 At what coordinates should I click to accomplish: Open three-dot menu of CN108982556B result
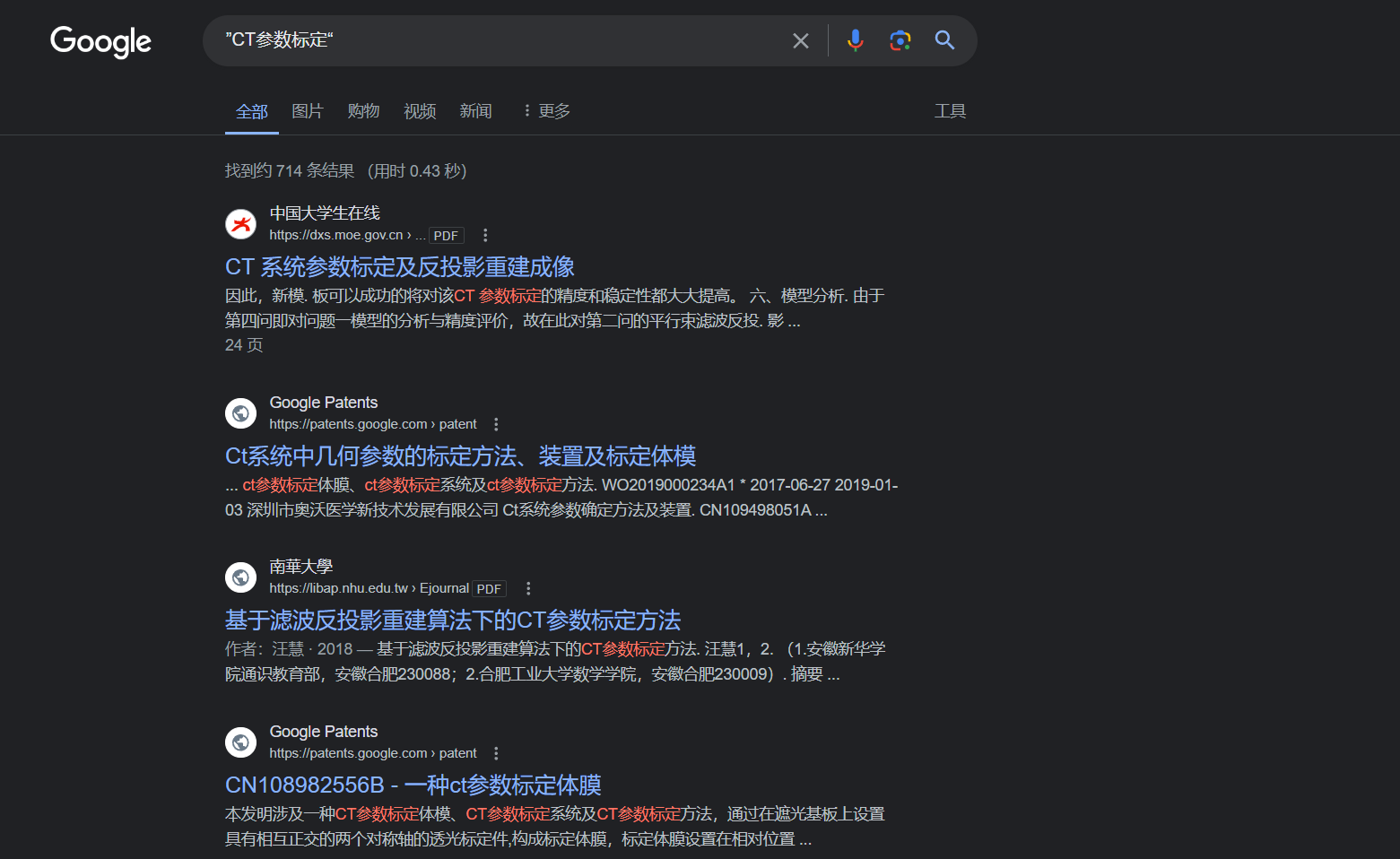496,753
